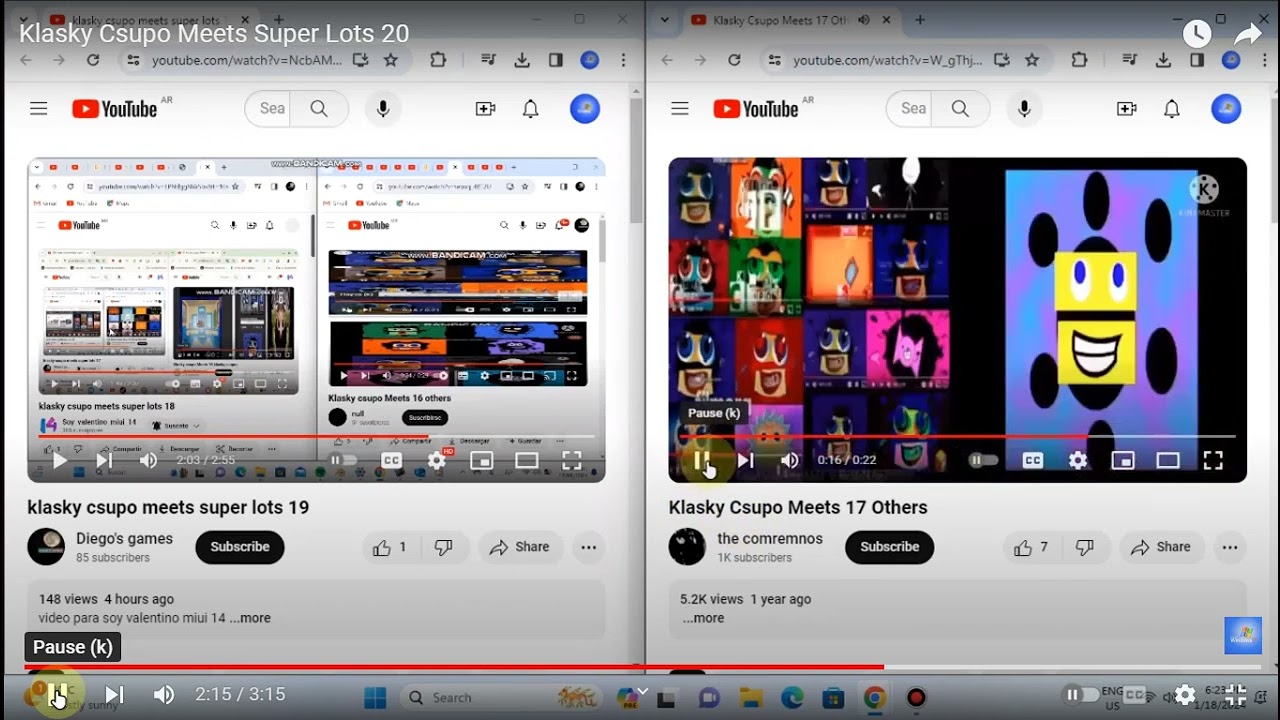Click search magnifier button in right window
1280x720 pixels.
pyautogui.click(x=960, y=109)
